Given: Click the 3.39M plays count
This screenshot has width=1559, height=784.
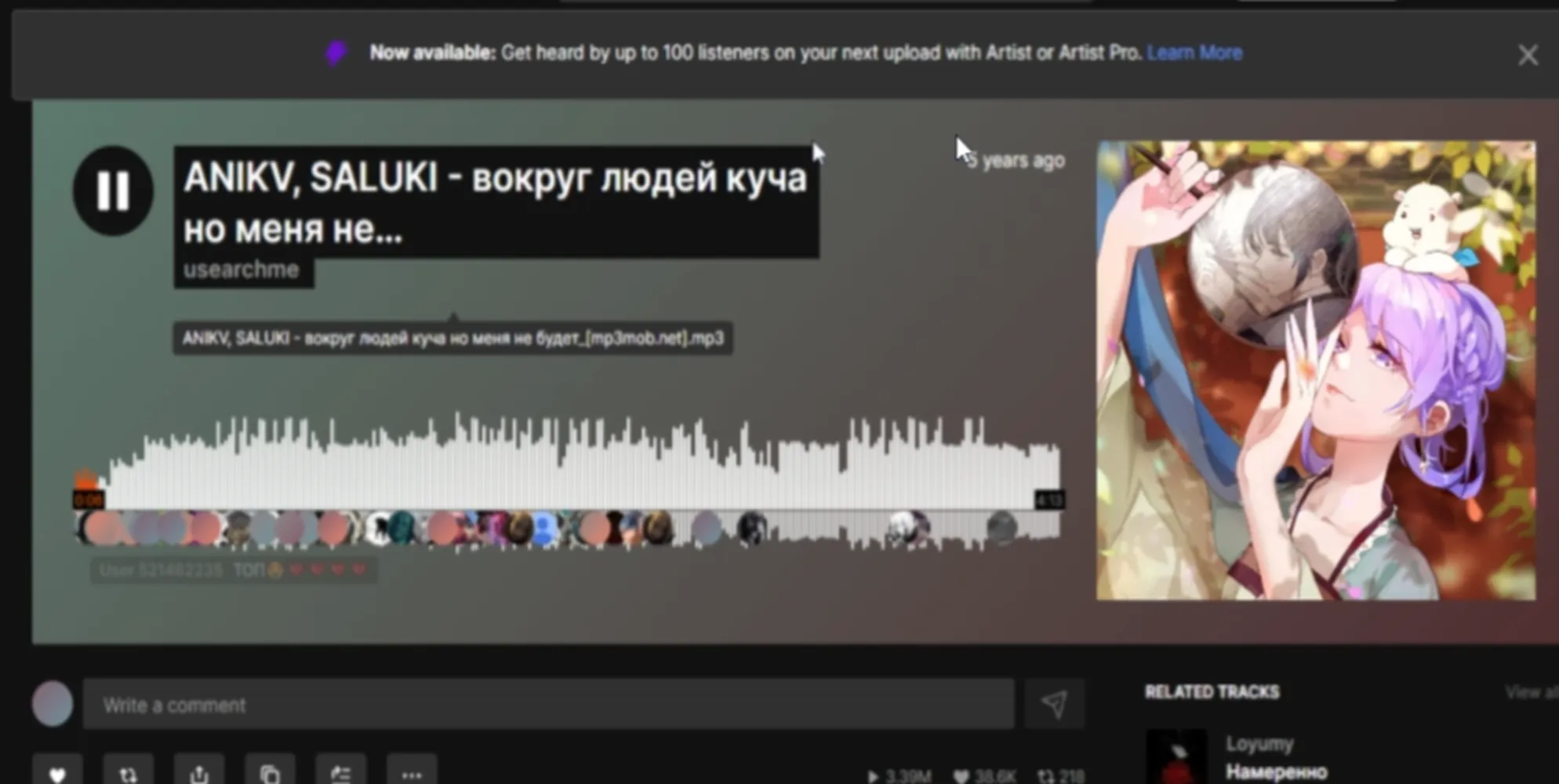Looking at the screenshot, I should click(899, 776).
